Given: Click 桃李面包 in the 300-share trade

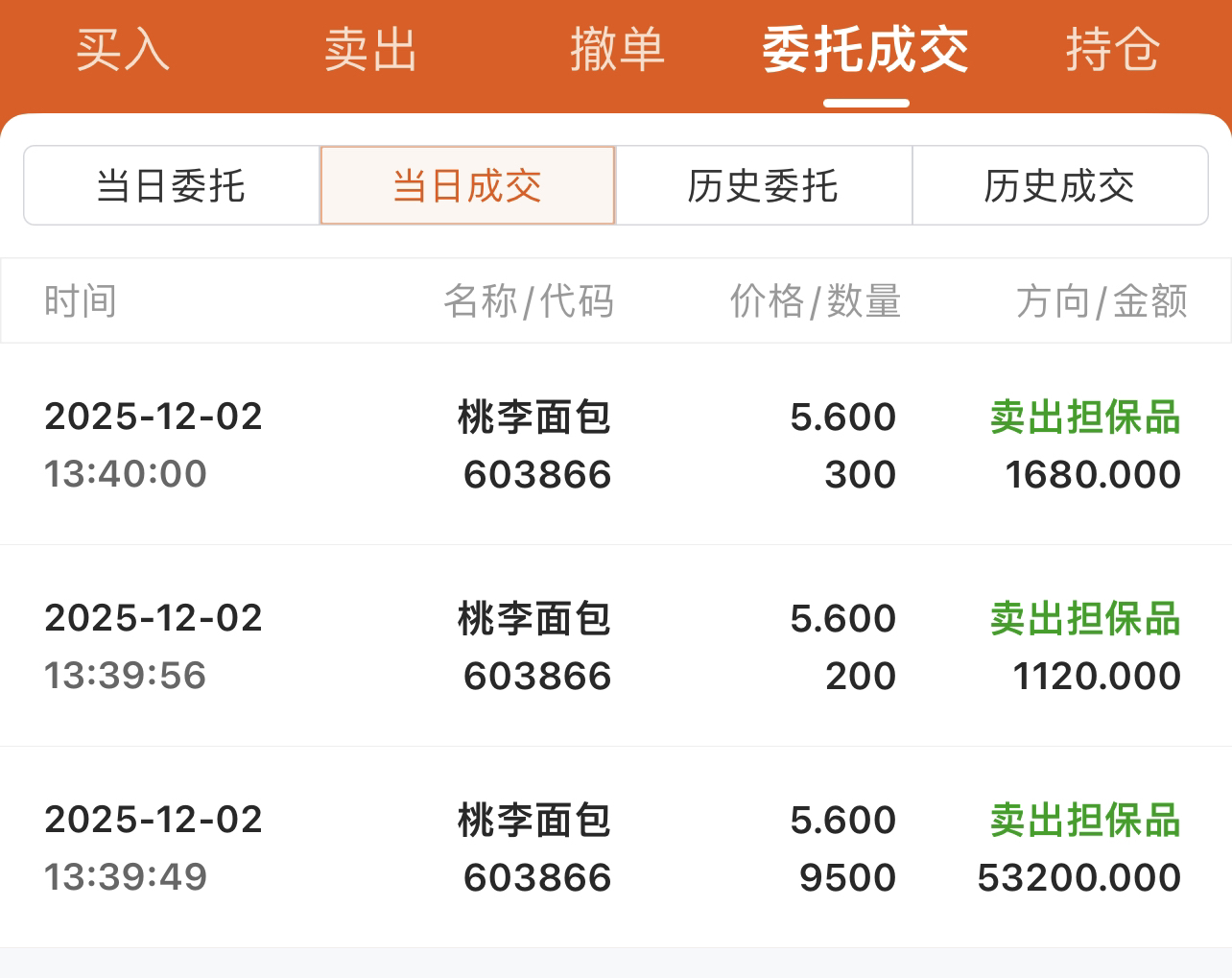Looking at the screenshot, I should [534, 417].
